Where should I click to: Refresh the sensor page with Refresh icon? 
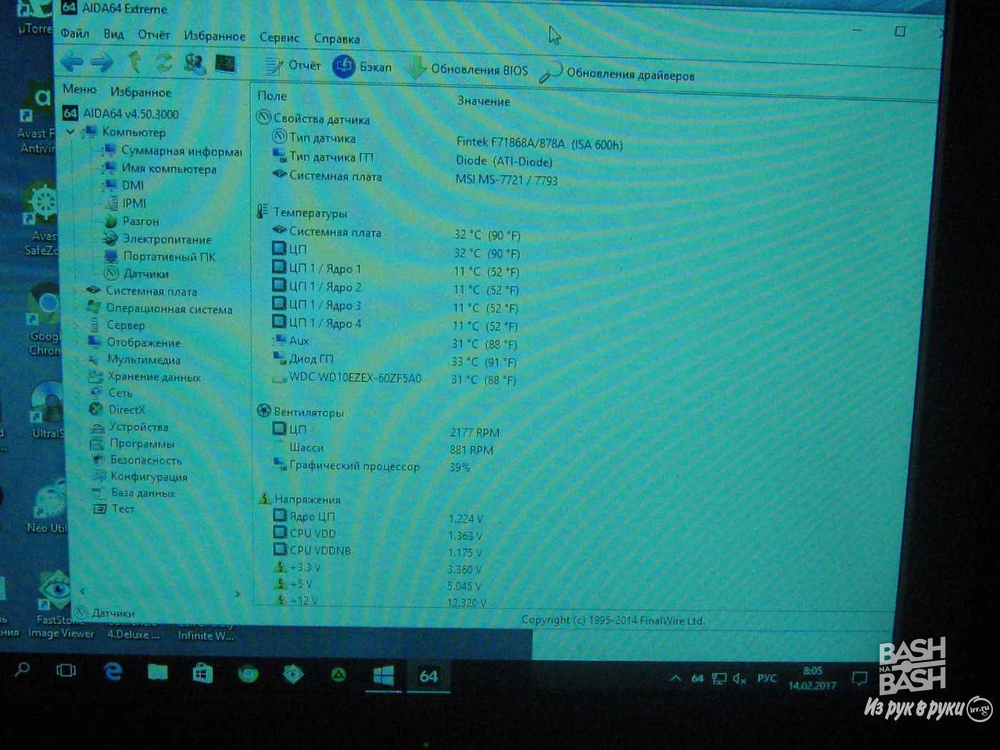click(x=164, y=62)
